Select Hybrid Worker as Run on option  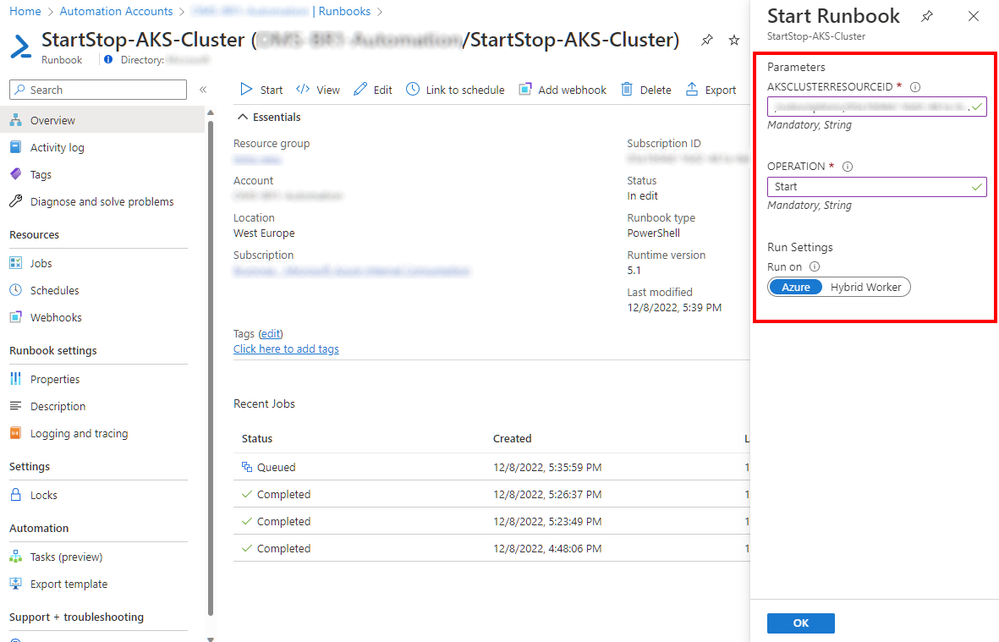tap(865, 287)
